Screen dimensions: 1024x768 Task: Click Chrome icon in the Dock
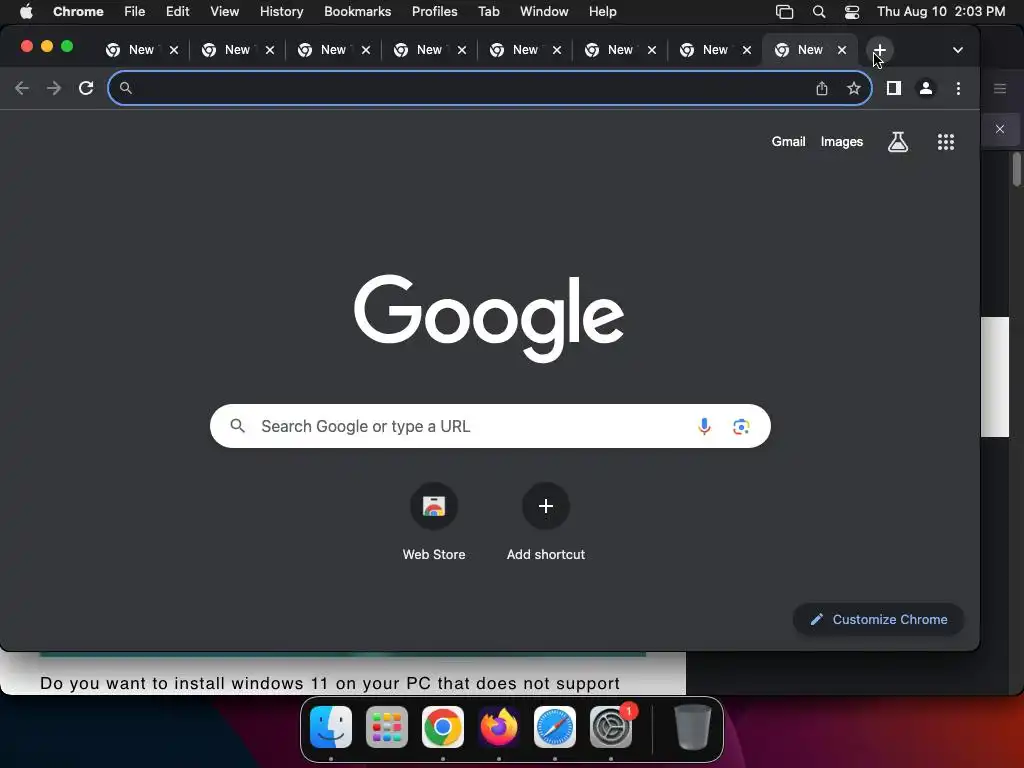[443, 727]
